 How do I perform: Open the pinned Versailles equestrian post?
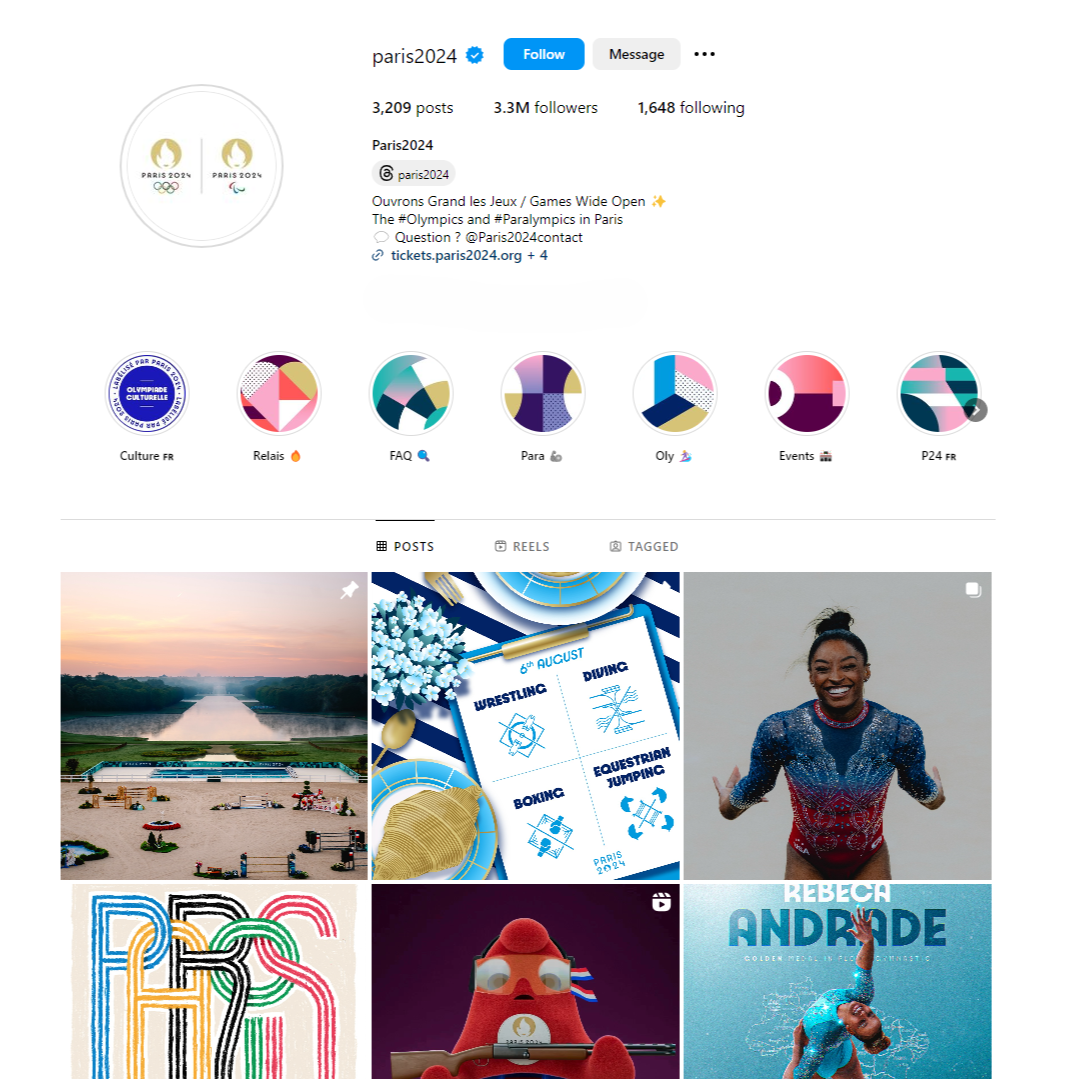pyautogui.click(x=214, y=725)
